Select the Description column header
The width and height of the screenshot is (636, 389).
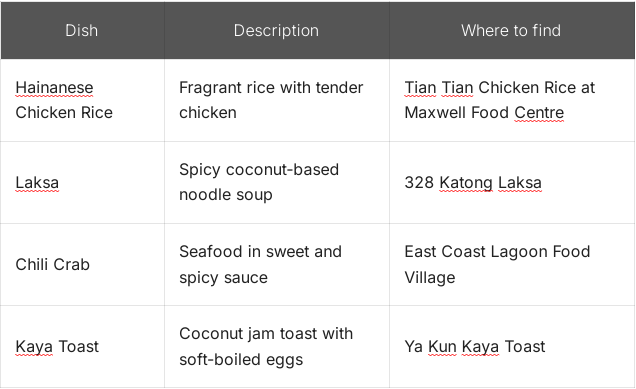click(x=277, y=30)
